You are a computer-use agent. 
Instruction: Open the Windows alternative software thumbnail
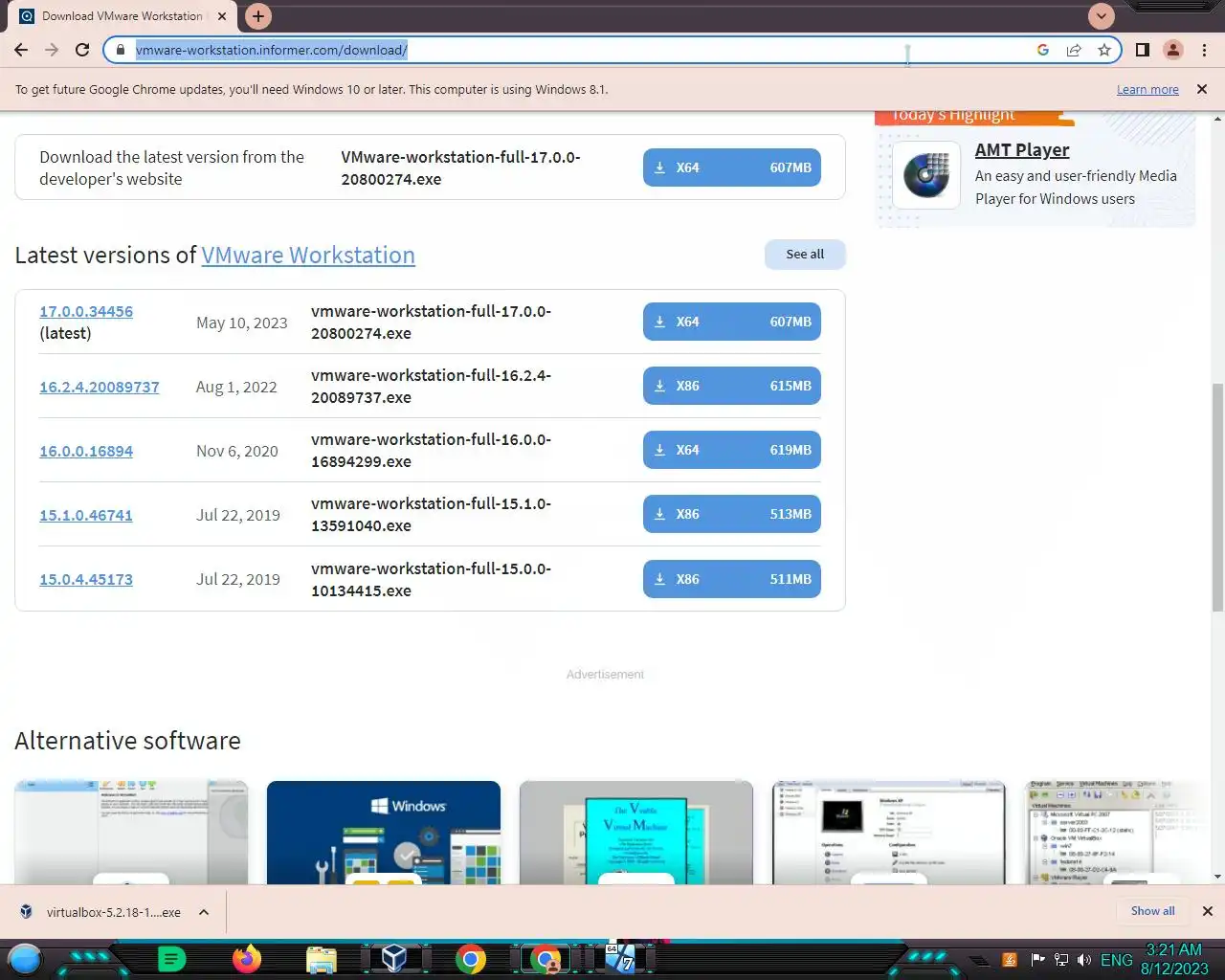pyautogui.click(x=384, y=832)
